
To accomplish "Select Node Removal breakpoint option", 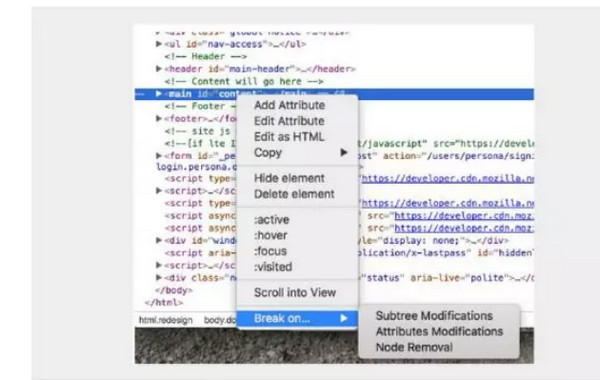I will (414, 347).
